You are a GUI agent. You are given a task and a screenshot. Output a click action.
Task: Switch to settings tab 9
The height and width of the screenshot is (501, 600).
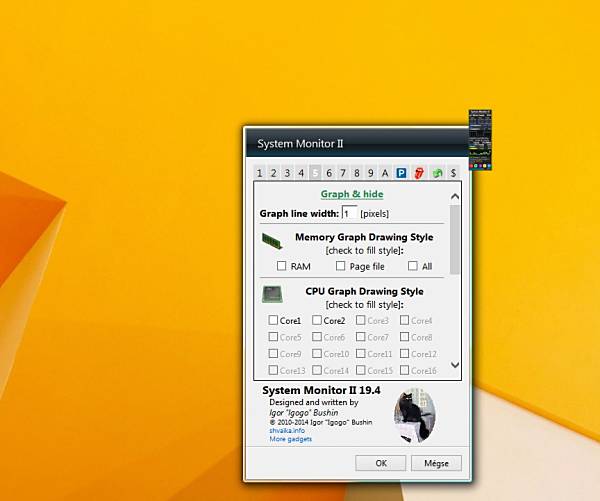370,173
